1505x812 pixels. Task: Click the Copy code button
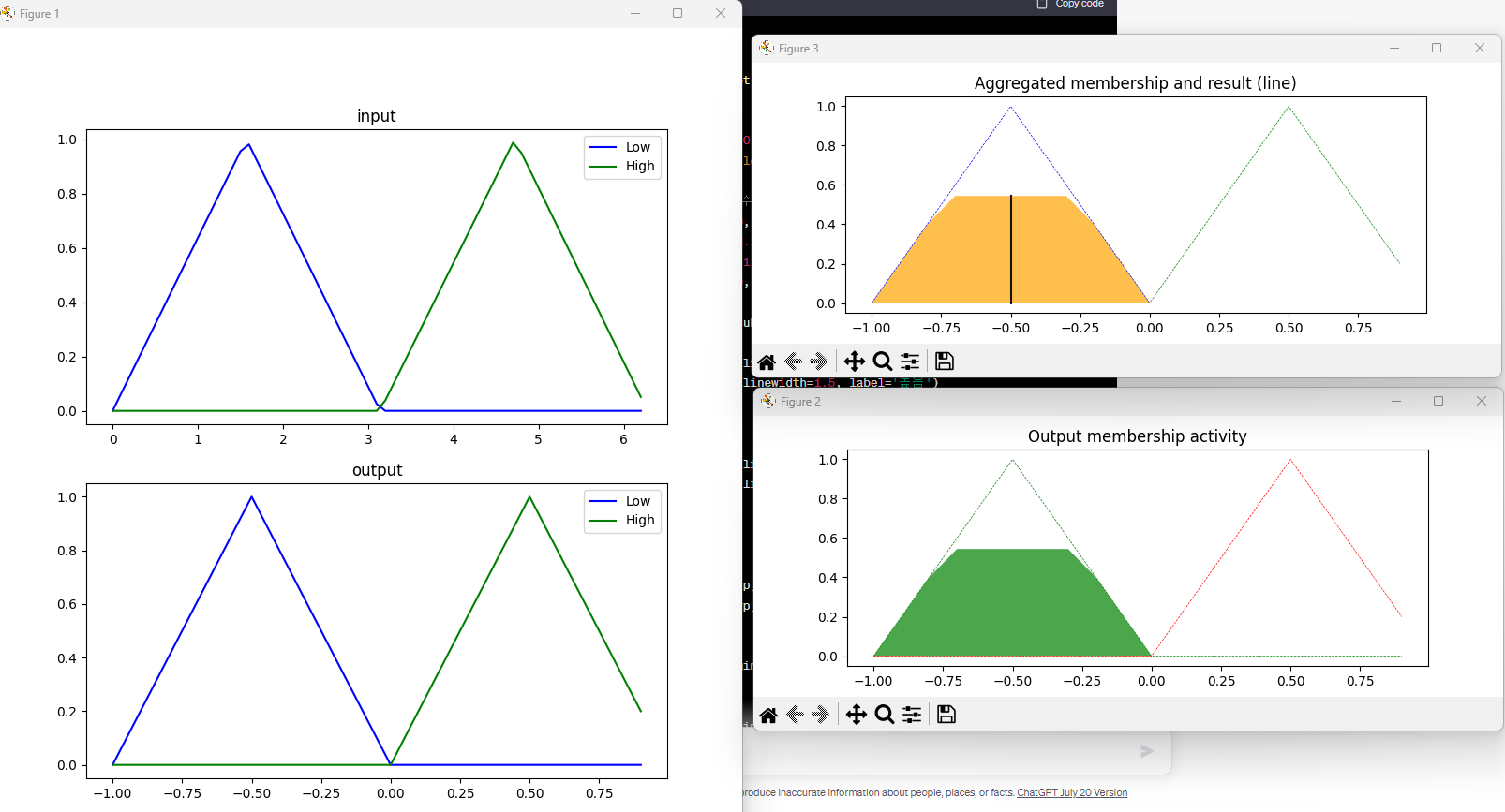click(1070, 4)
